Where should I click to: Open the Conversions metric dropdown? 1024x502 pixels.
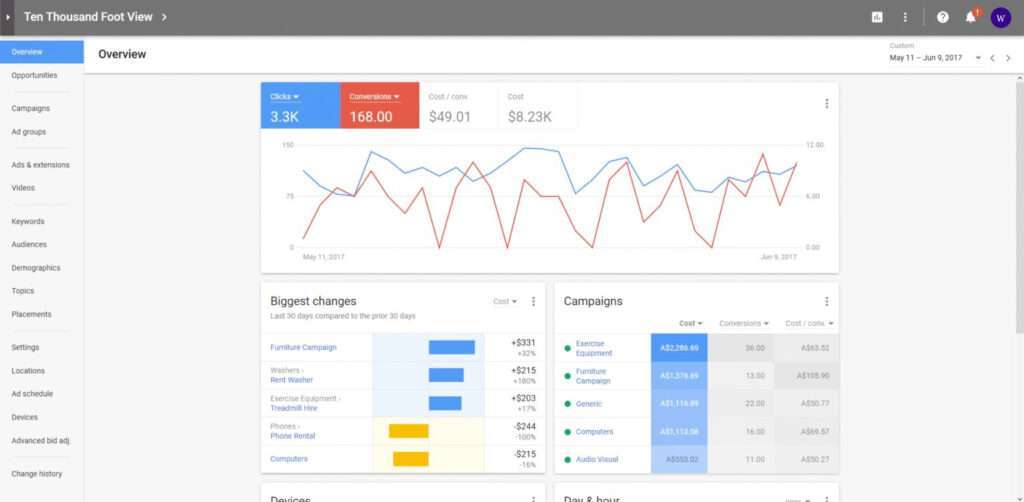coord(373,97)
